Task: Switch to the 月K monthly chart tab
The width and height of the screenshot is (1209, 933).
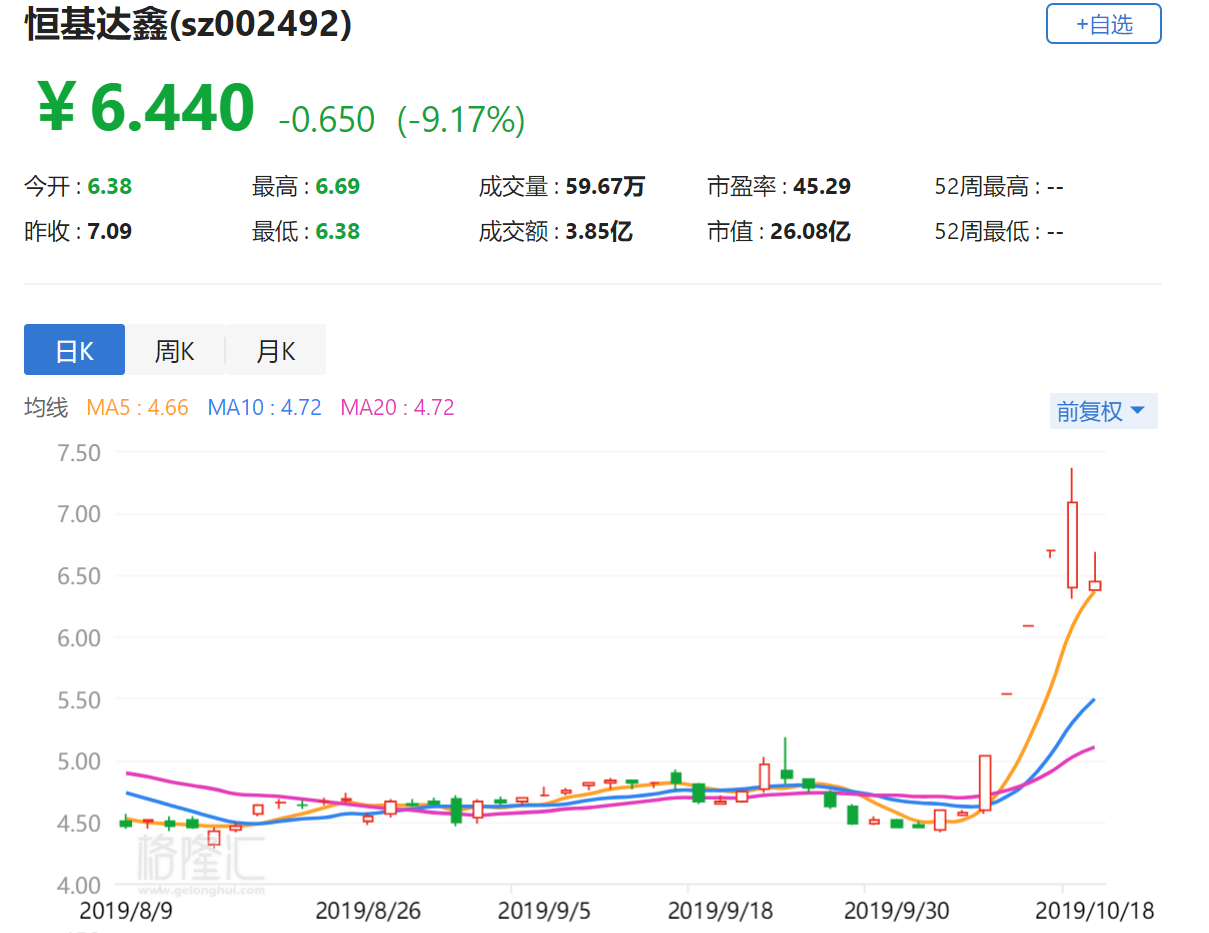Action: pos(276,351)
